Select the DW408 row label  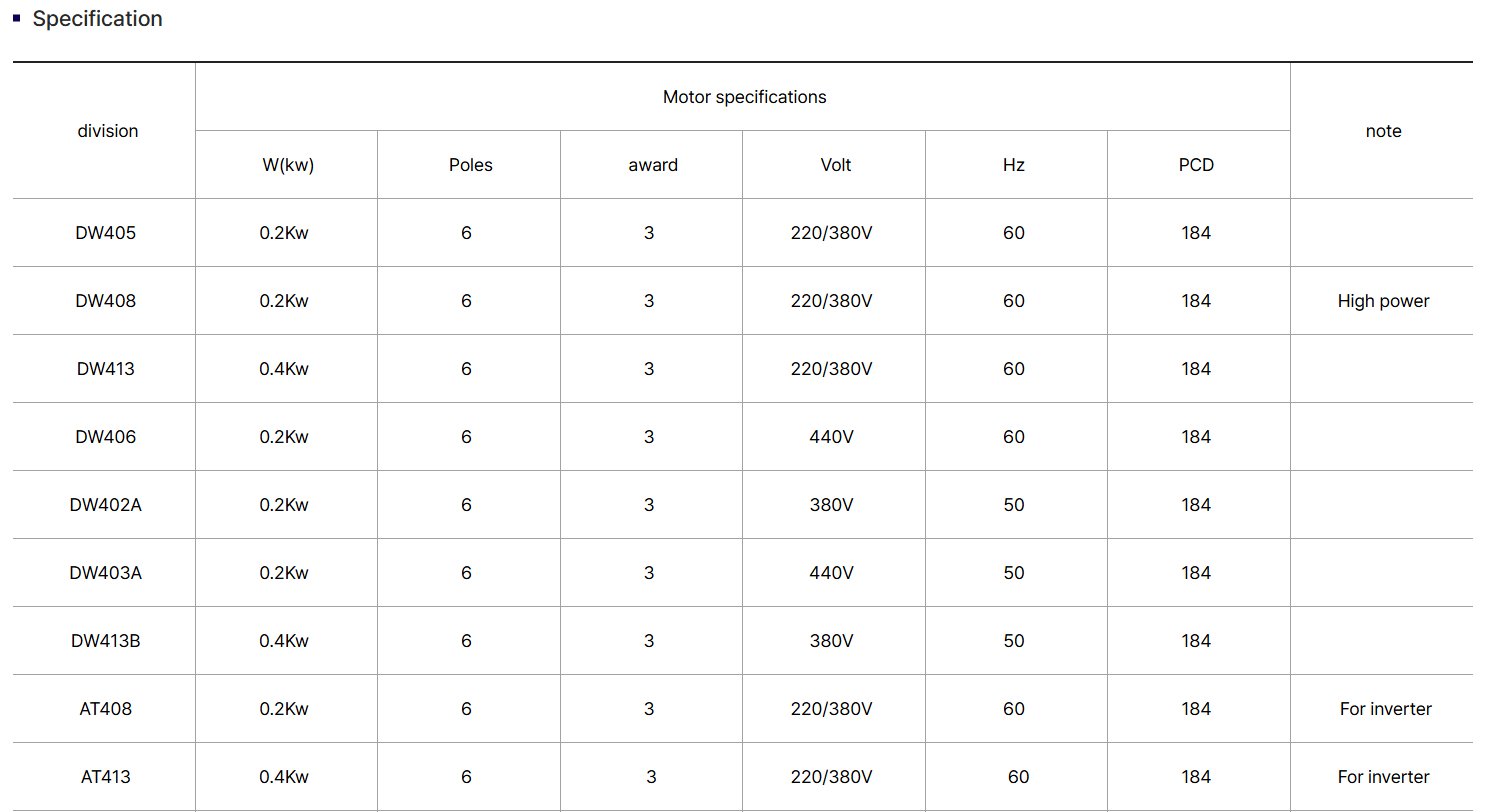[x=106, y=301]
